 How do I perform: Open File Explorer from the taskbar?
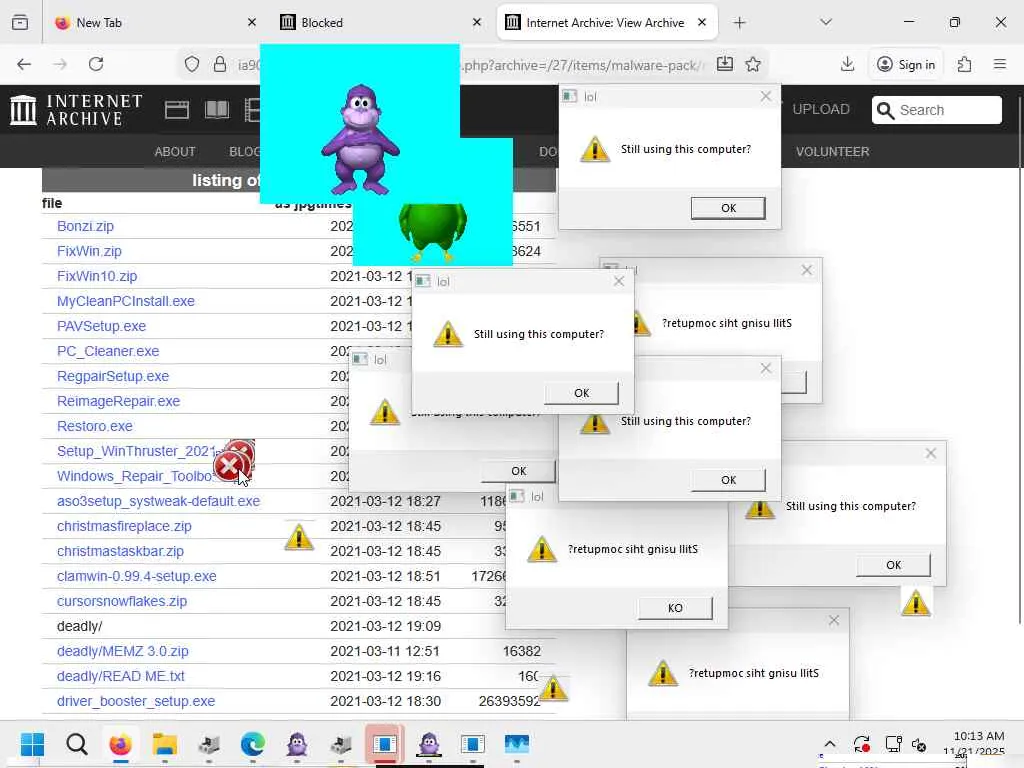coord(165,744)
